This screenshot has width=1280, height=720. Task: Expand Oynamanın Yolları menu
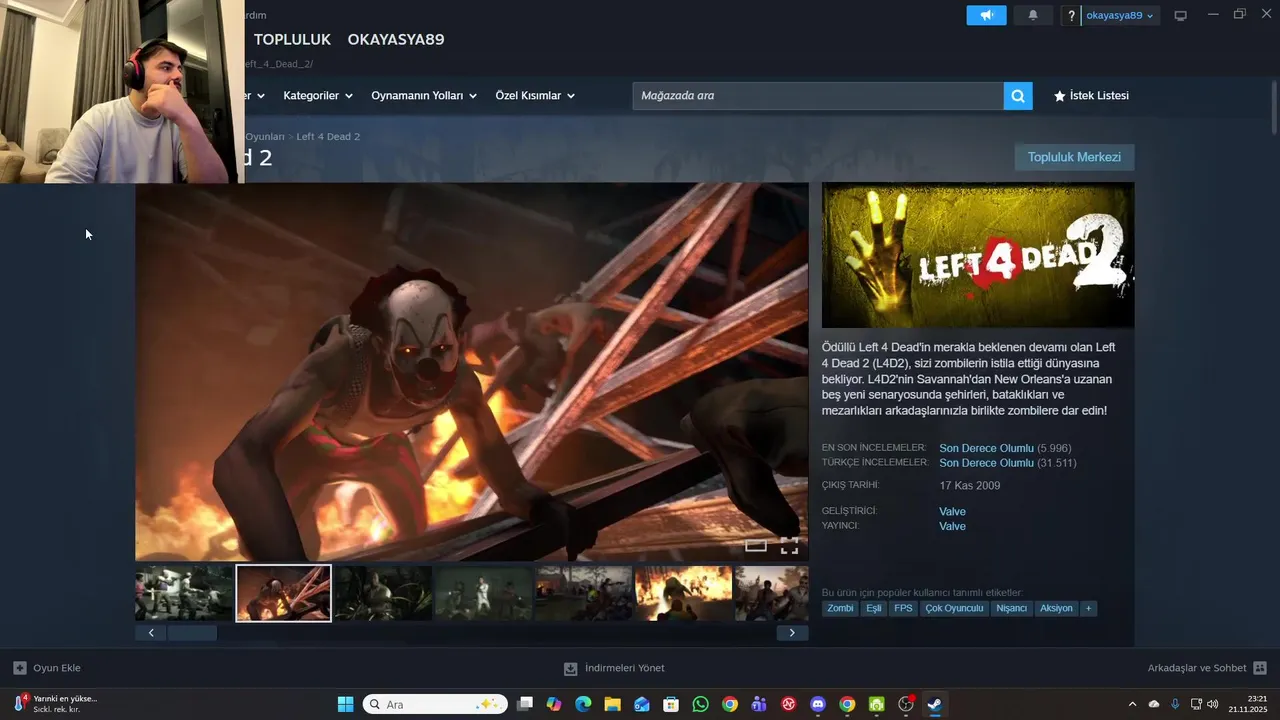coord(424,96)
